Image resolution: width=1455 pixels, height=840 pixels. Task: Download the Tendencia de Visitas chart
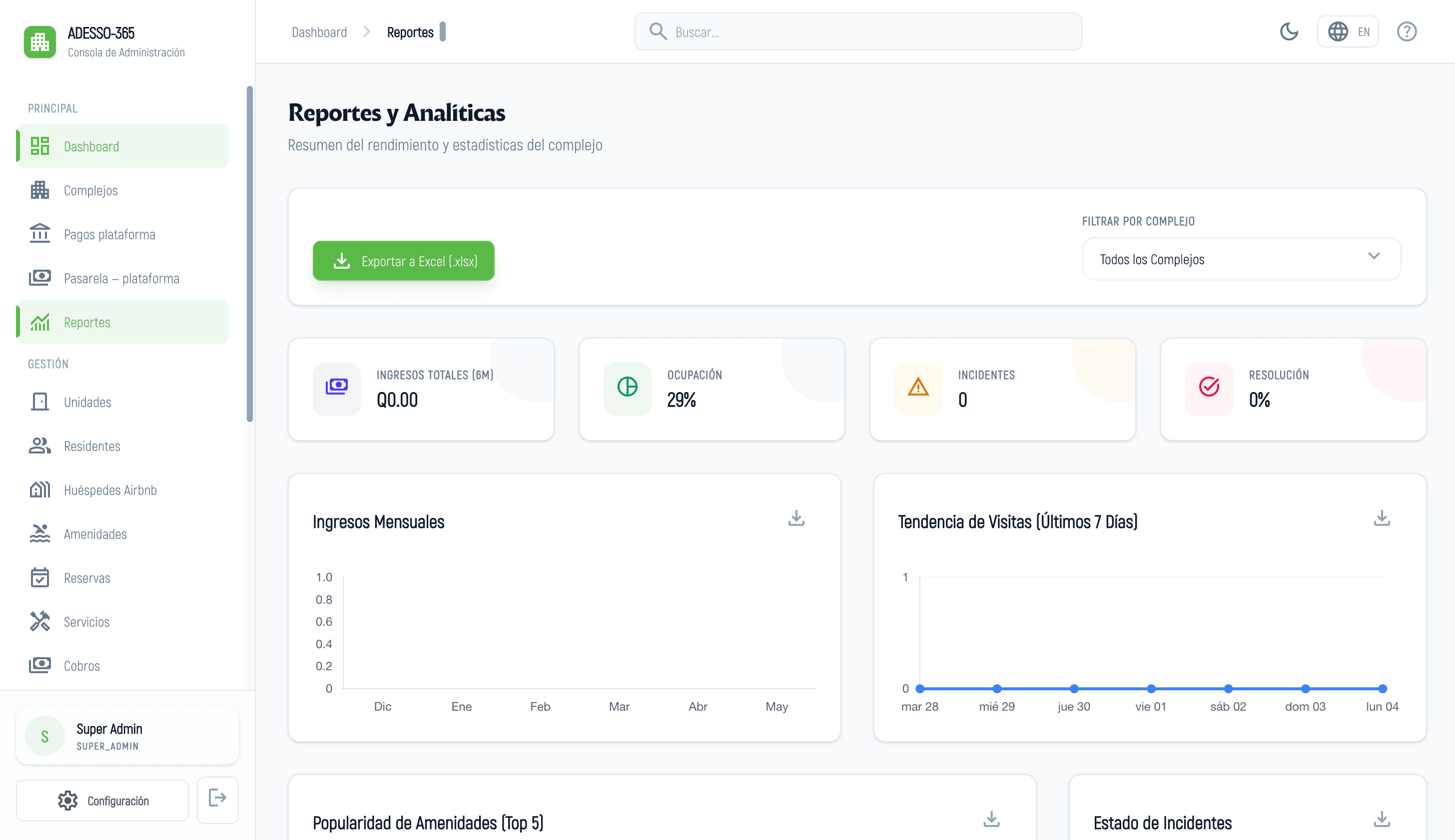click(x=1382, y=518)
